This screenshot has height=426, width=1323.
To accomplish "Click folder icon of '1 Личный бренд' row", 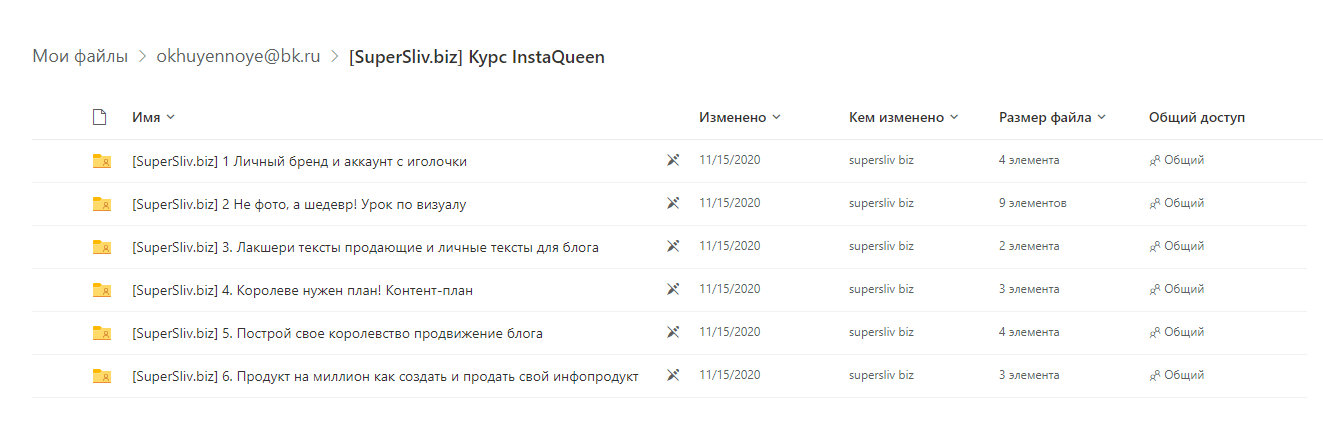I will pos(101,161).
